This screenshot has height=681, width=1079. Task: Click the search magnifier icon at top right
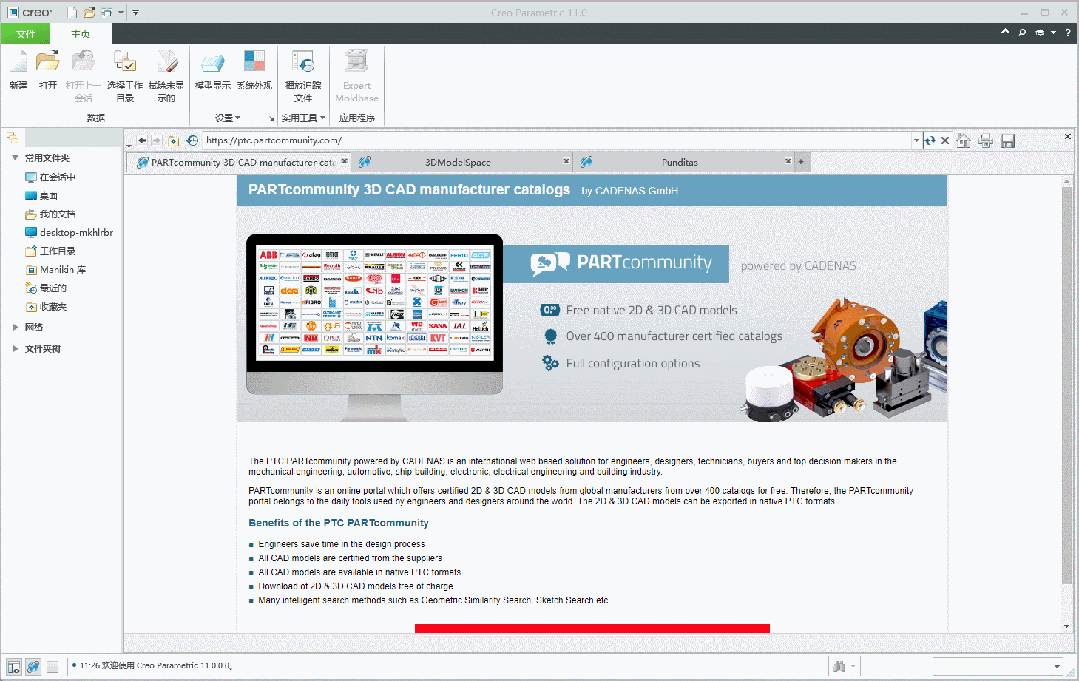[1023, 32]
